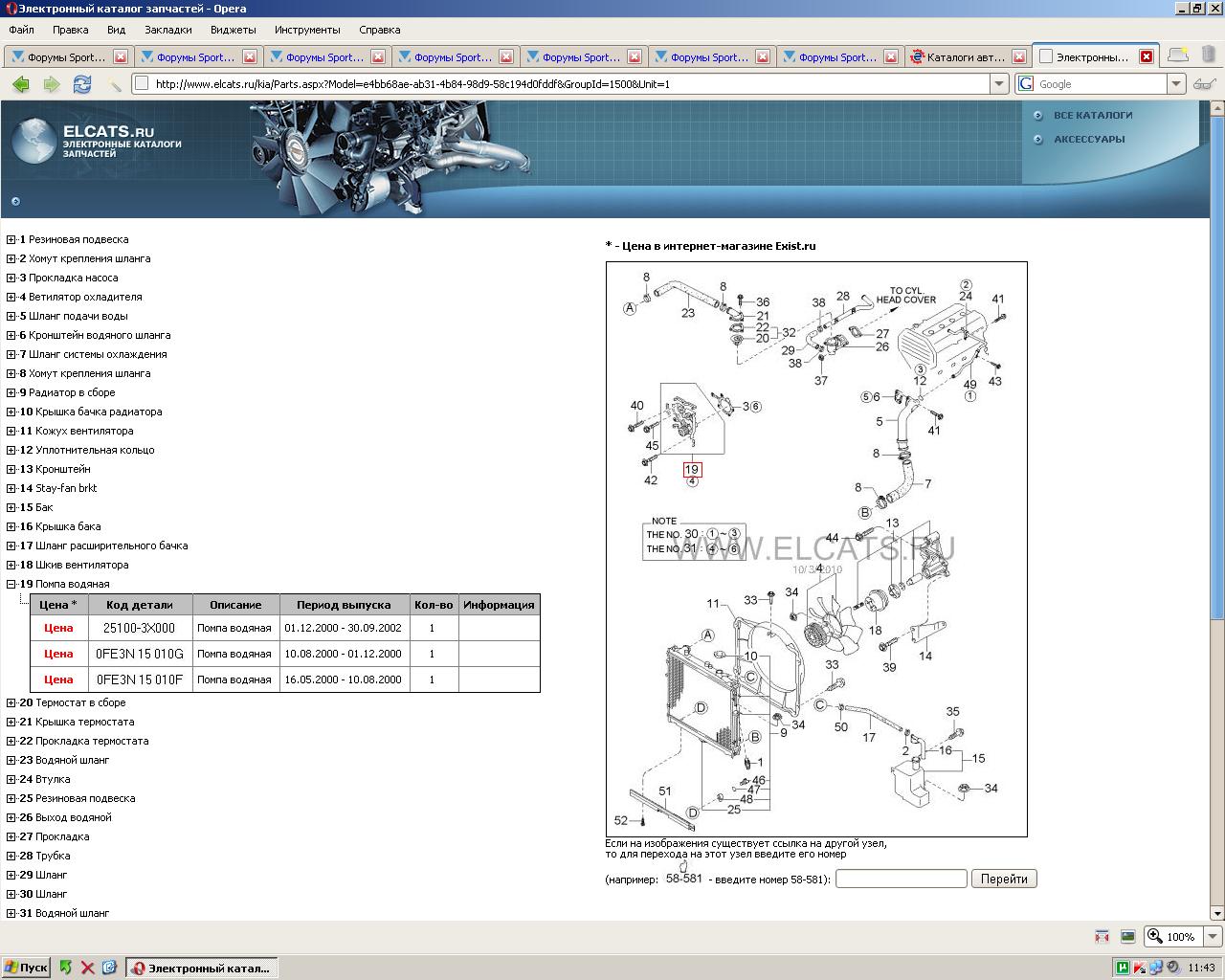Expand tree item 9 Радиатор в сборе
Viewport: 1225px width, 980px height.
coord(11,392)
